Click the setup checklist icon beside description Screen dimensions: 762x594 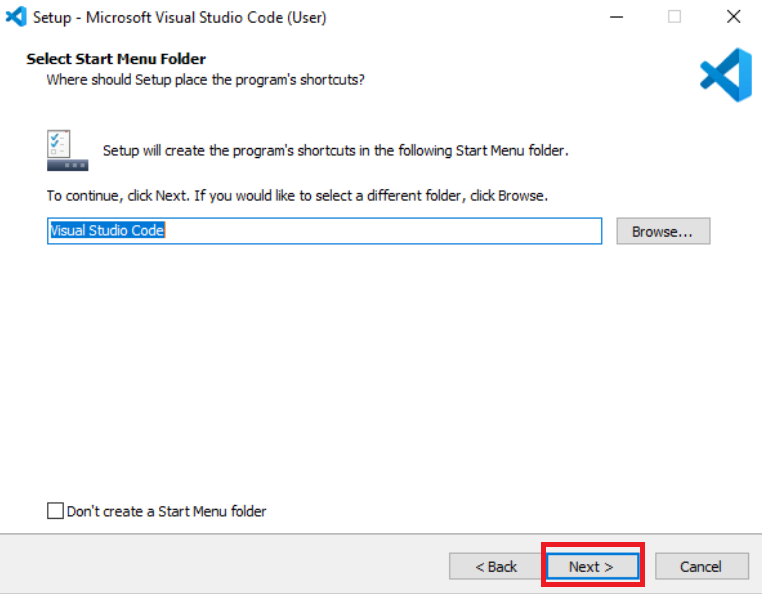tap(67, 150)
